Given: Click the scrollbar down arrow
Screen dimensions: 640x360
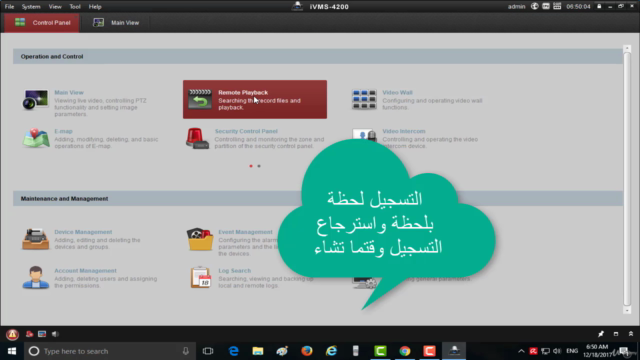Looking at the screenshot, I should pos(627,310).
